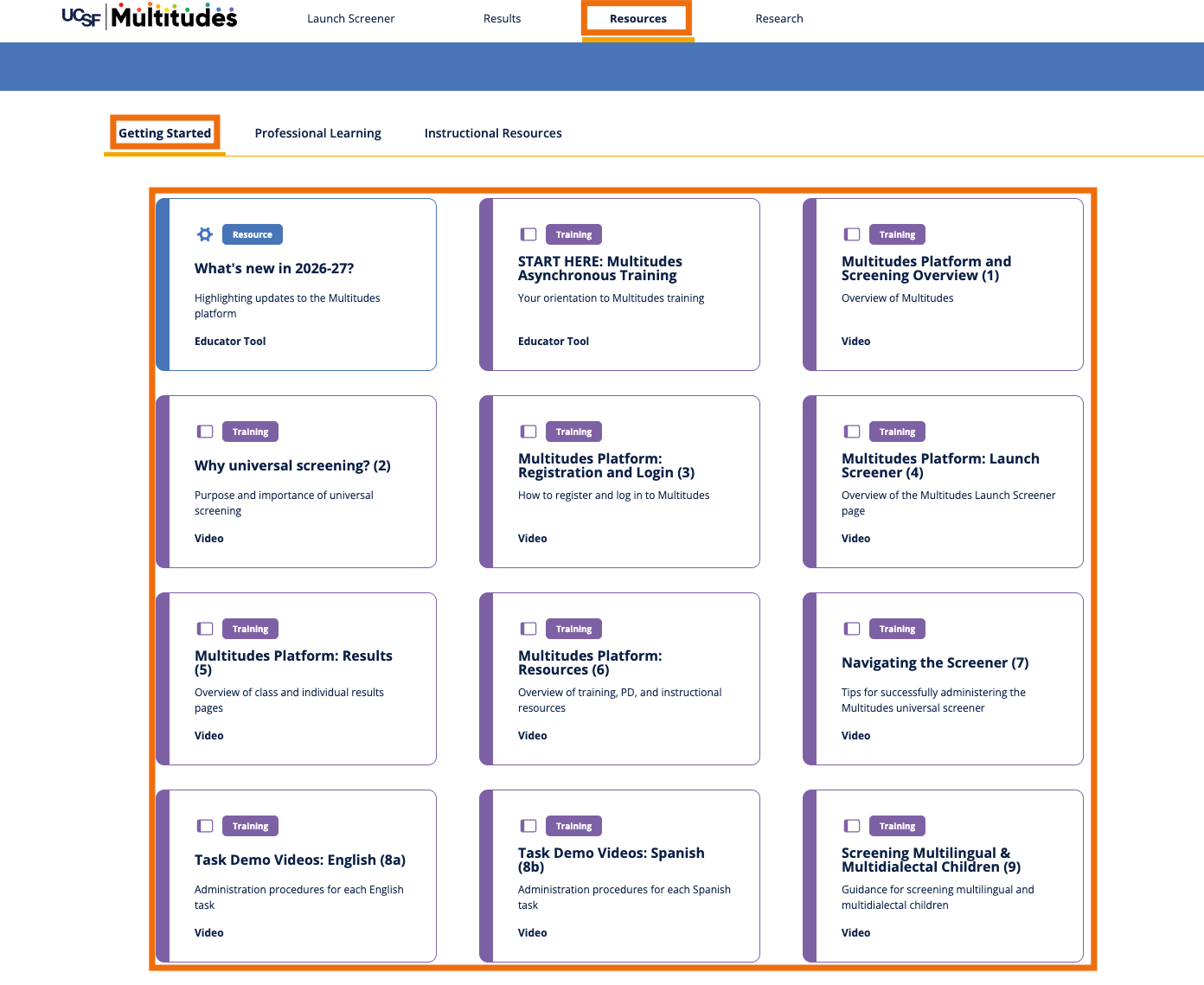Viewport: 1204px width, 985px height.
Task: Click the book icon on the Resources (6) card
Action: 528,629
